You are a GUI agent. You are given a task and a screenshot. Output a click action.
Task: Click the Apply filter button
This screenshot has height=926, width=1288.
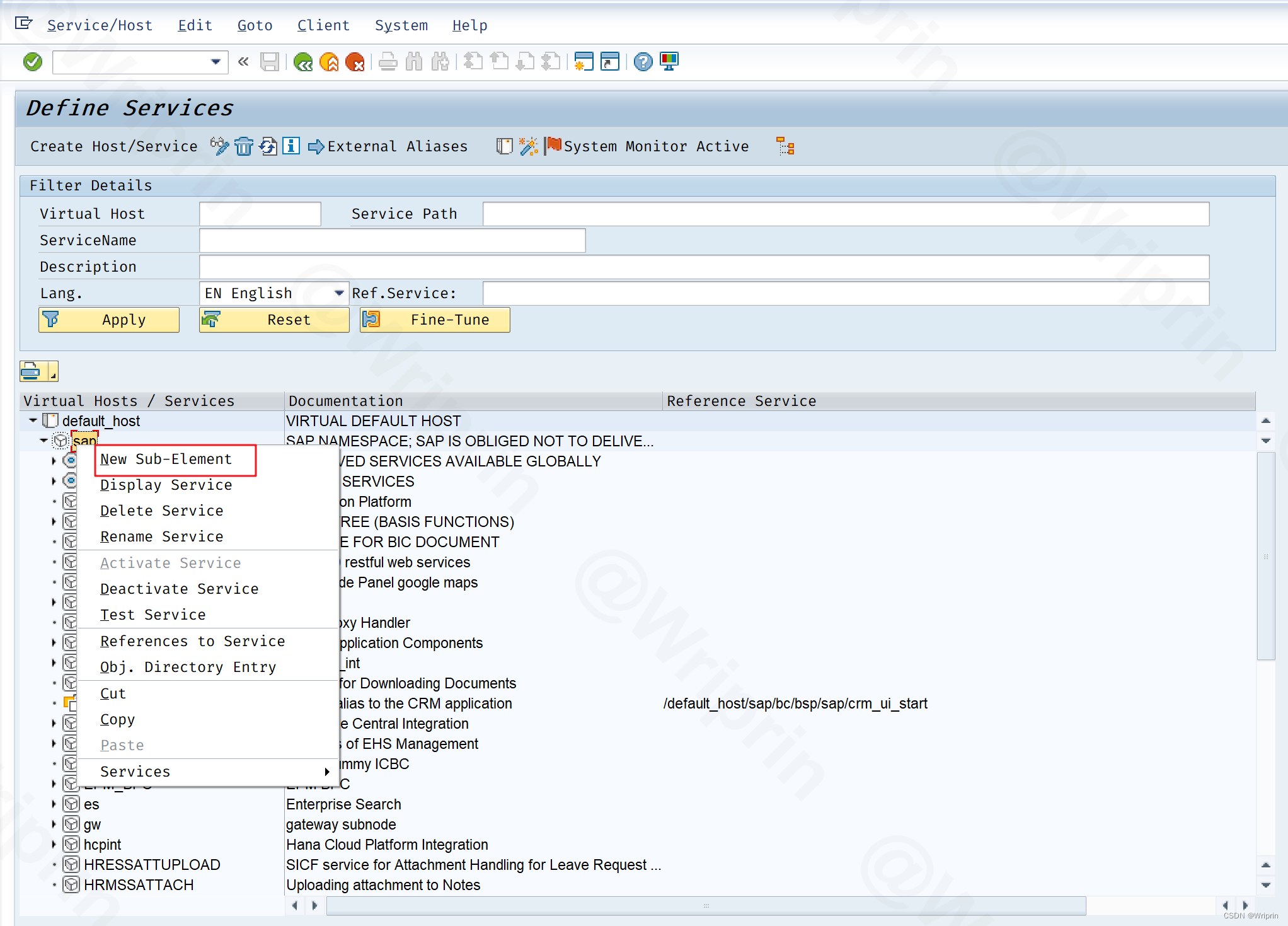point(109,320)
